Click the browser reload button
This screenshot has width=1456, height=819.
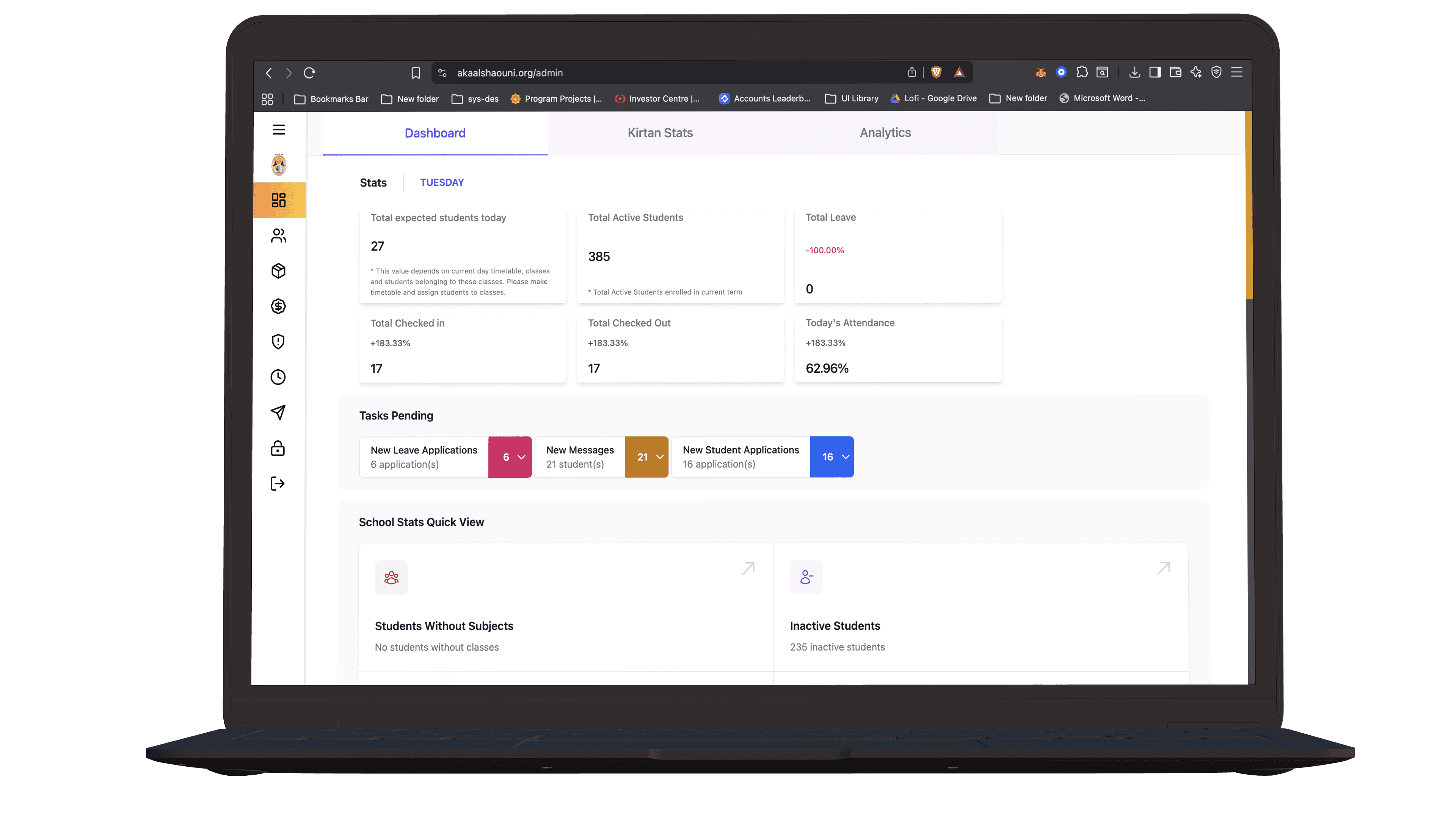coord(309,73)
